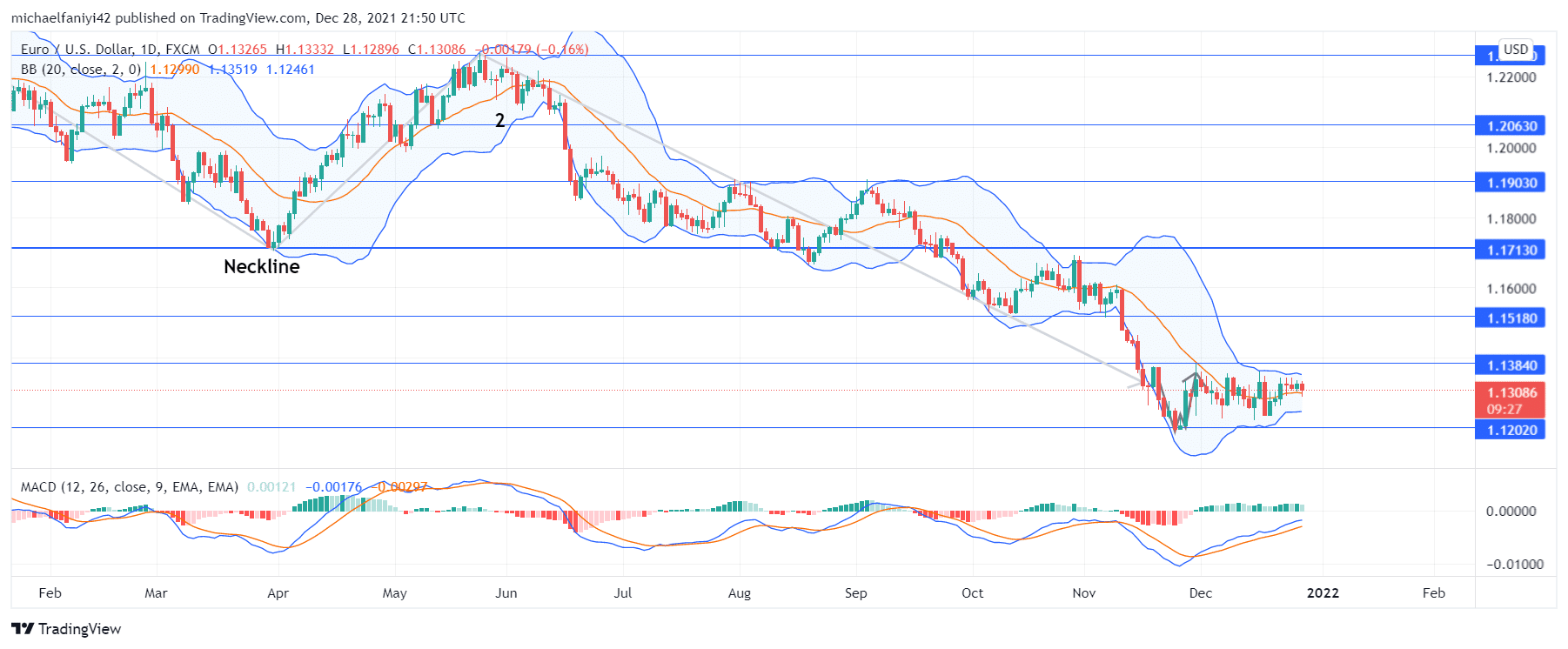The width and height of the screenshot is (1568, 649).
Task: Select the 1.13840 price level label
Action: pyautogui.click(x=1511, y=365)
